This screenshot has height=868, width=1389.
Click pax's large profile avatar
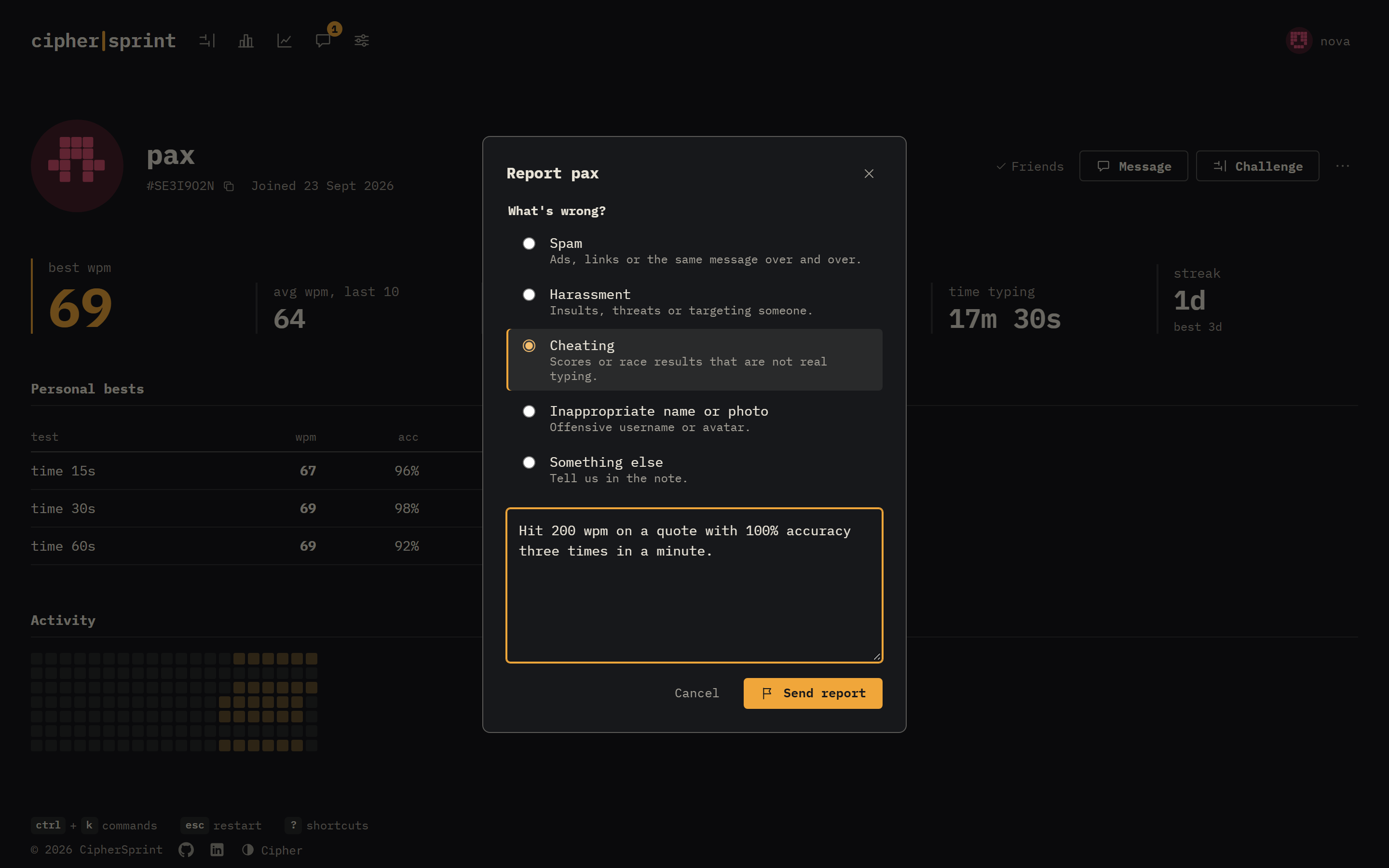tap(77, 166)
